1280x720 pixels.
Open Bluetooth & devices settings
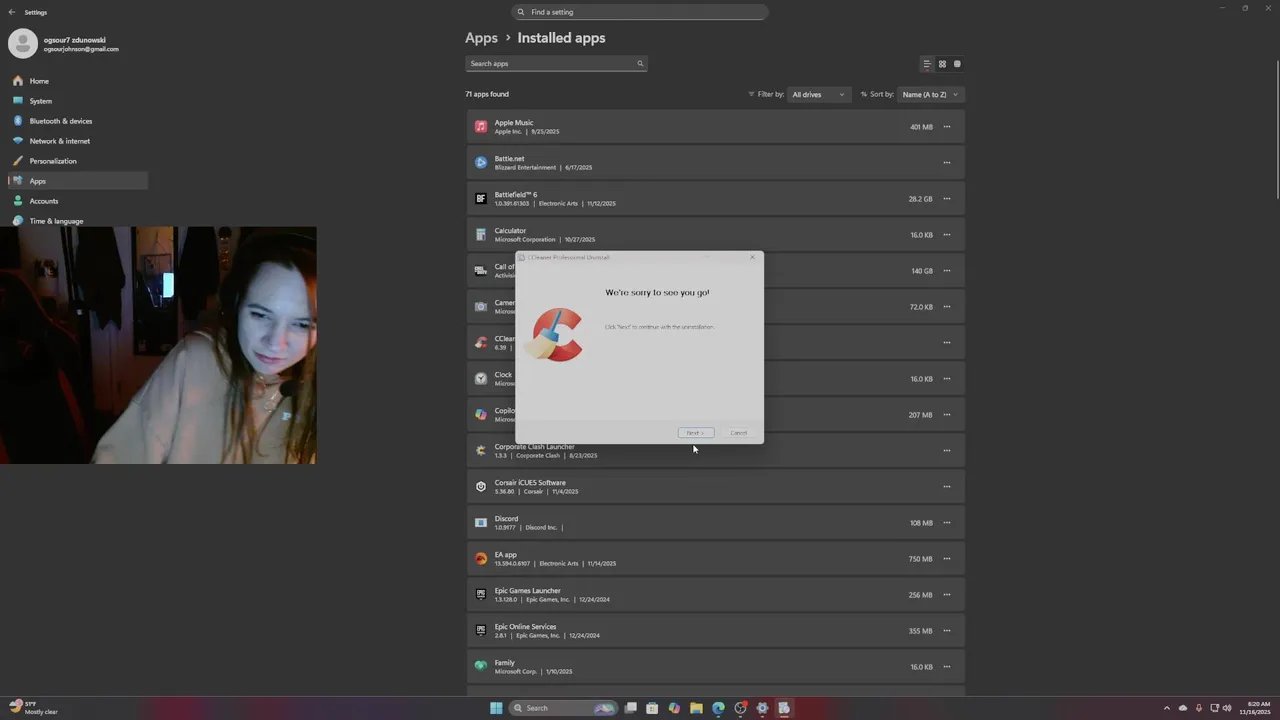pyautogui.click(x=78, y=121)
